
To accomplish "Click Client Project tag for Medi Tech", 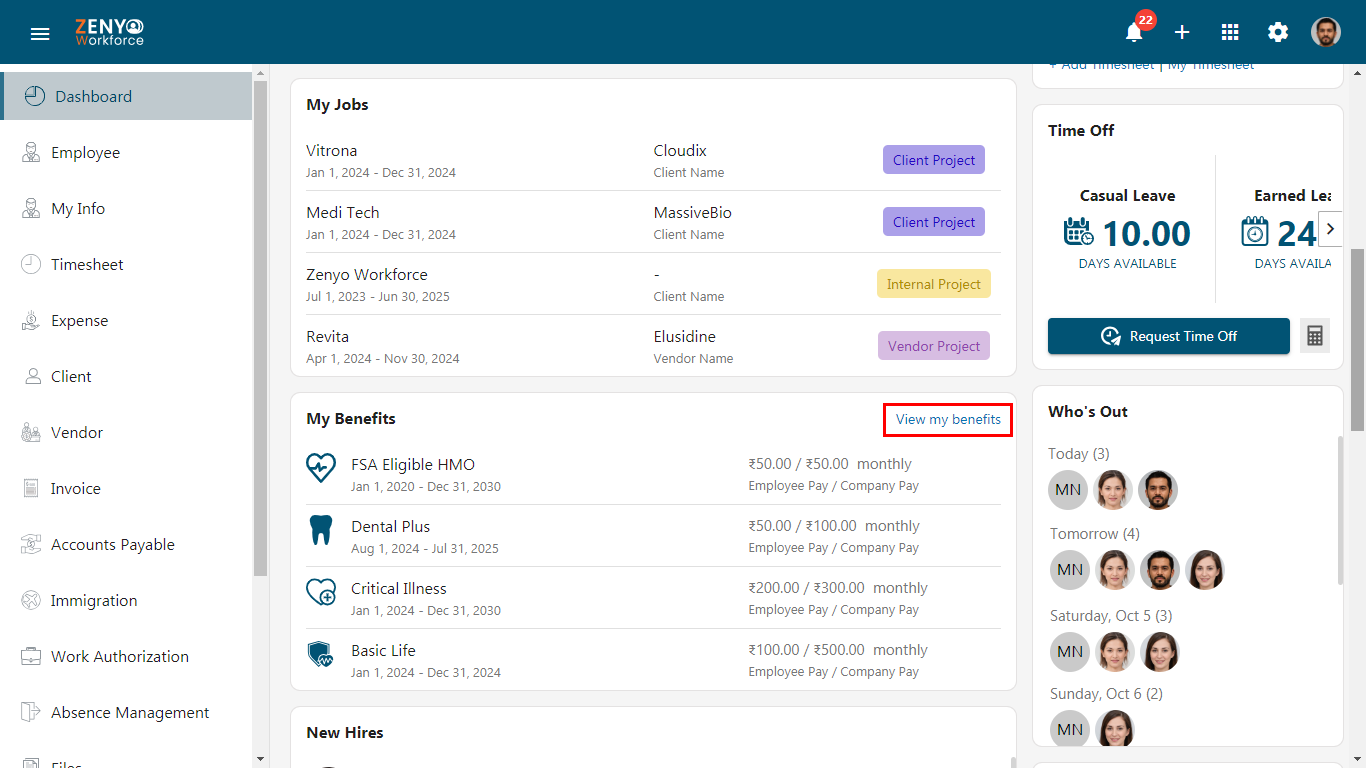I will [934, 222].
